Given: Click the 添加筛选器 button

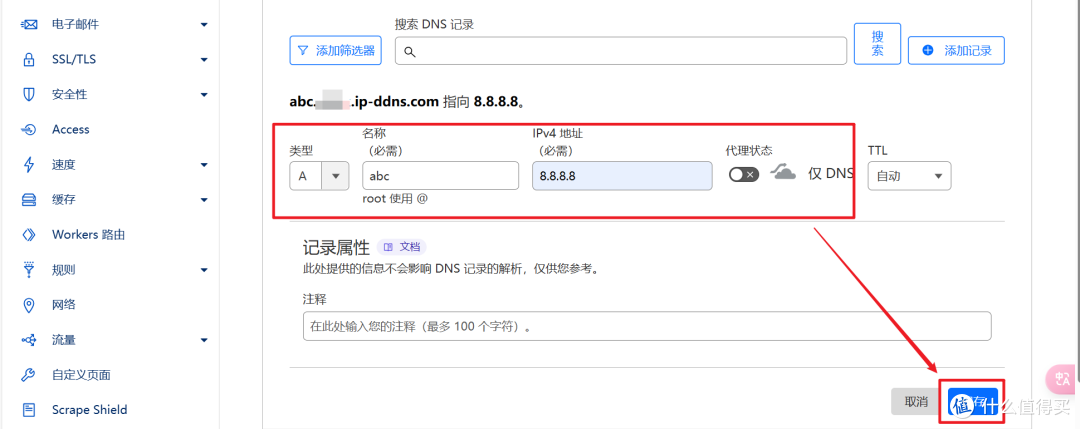Looking at the screenshot, I should click(x=335, y=50).
